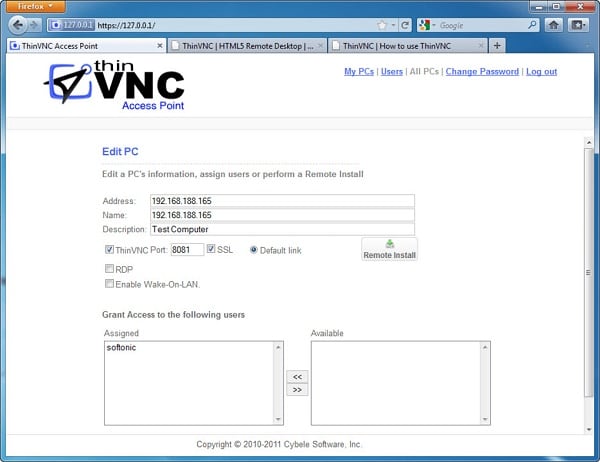
Task: Toggle the ThinVNC Port checkbox
Action: (x=109, y=250)
